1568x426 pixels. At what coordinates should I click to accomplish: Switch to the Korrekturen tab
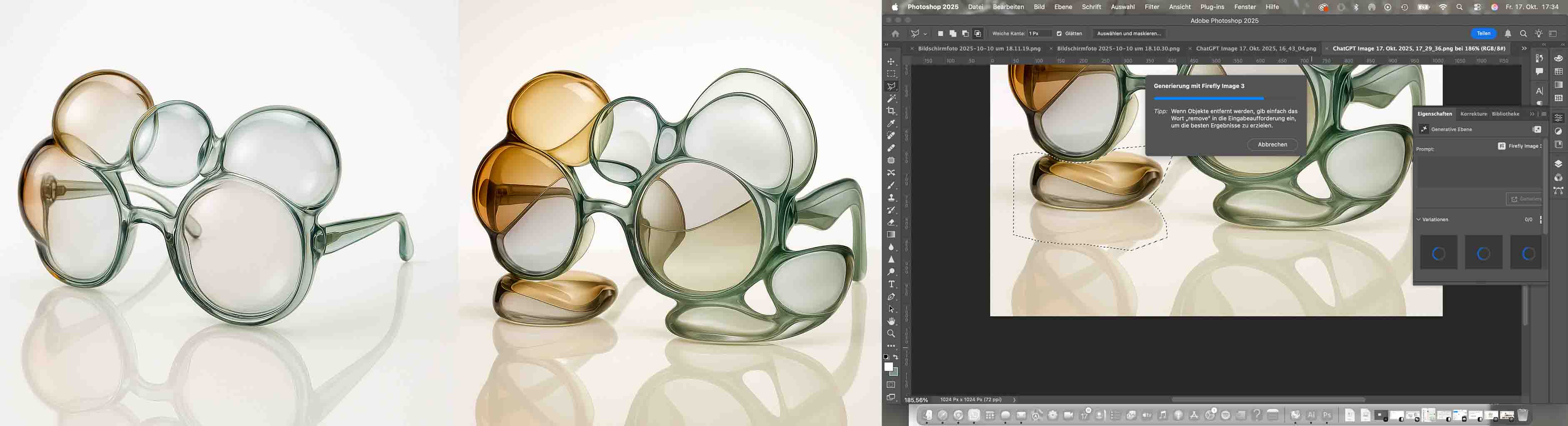(1473, 114)
